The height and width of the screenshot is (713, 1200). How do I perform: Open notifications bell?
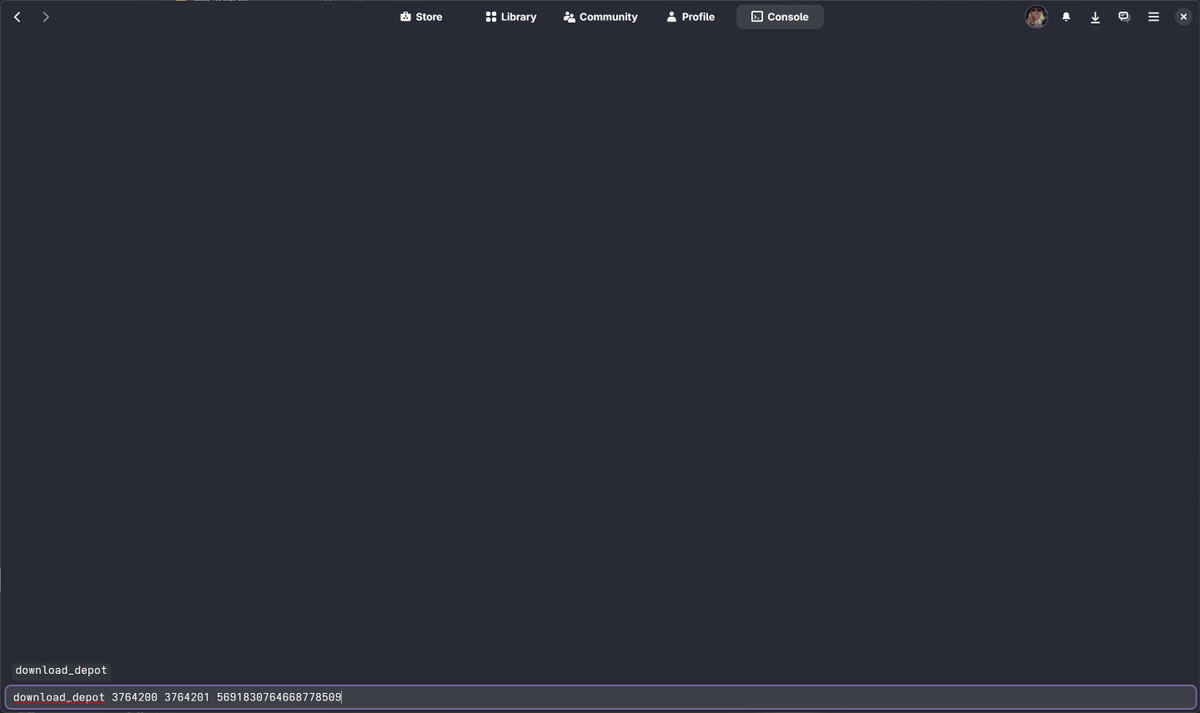click(1066, 17)
